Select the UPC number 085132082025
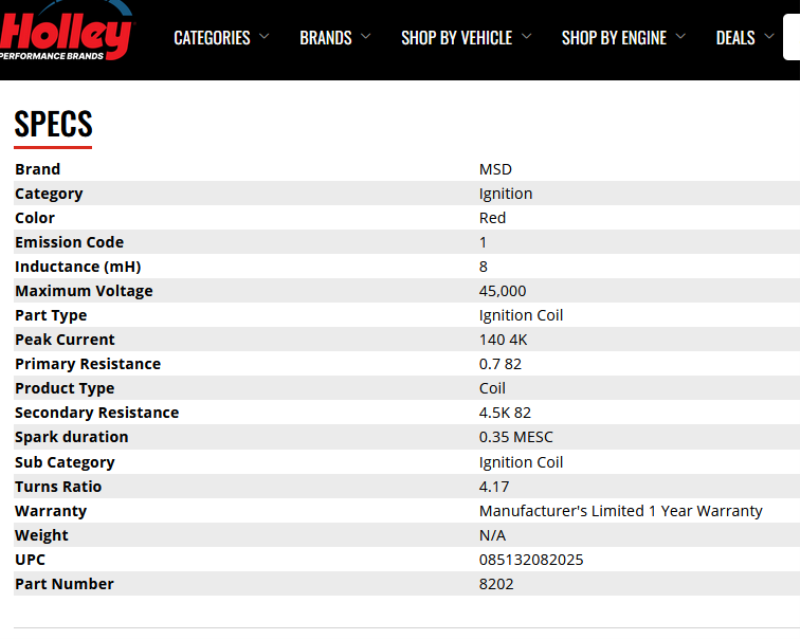The image size is (800, 639). [x=531, y=560]
